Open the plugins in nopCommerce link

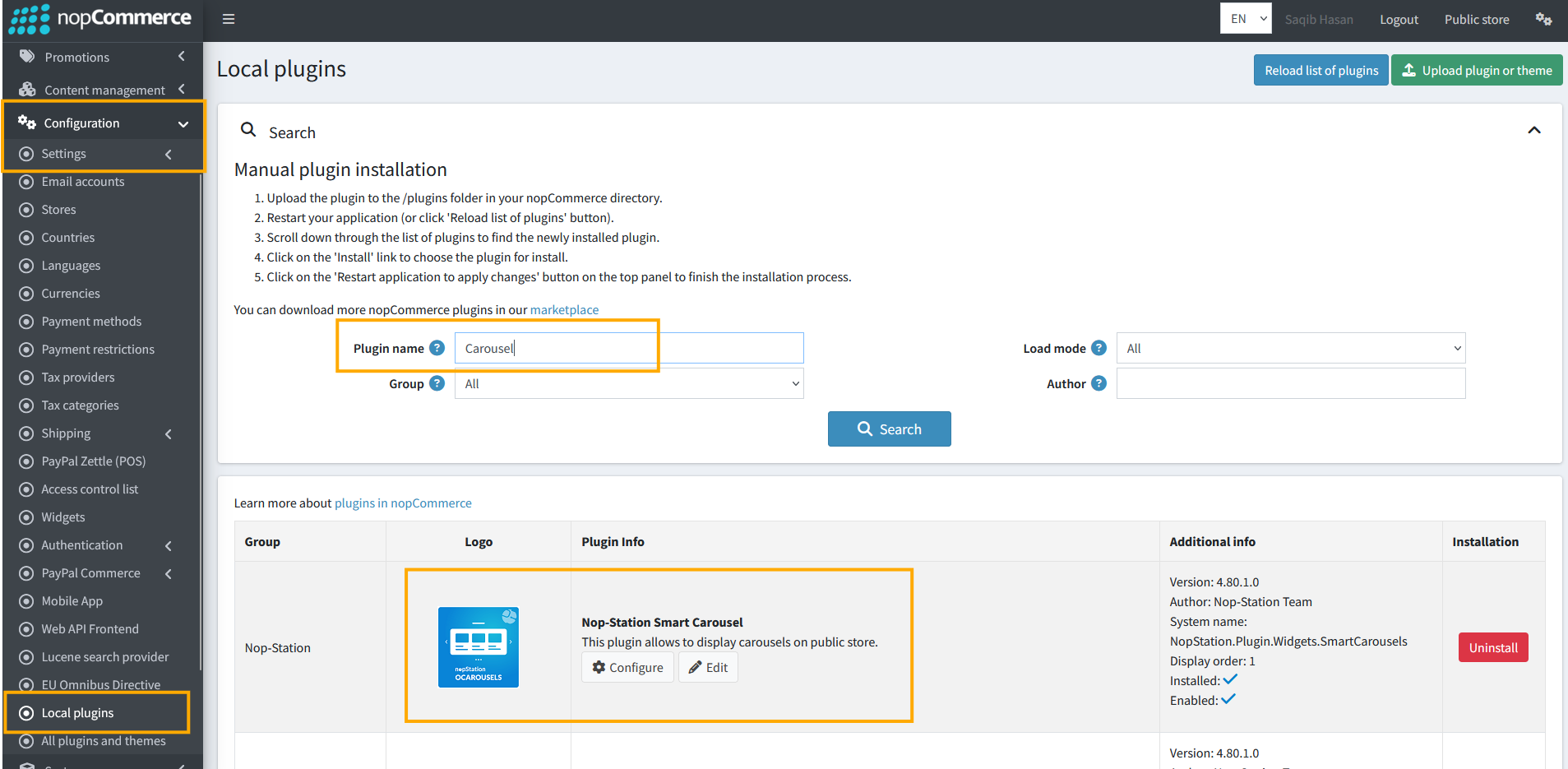(403, 503)
